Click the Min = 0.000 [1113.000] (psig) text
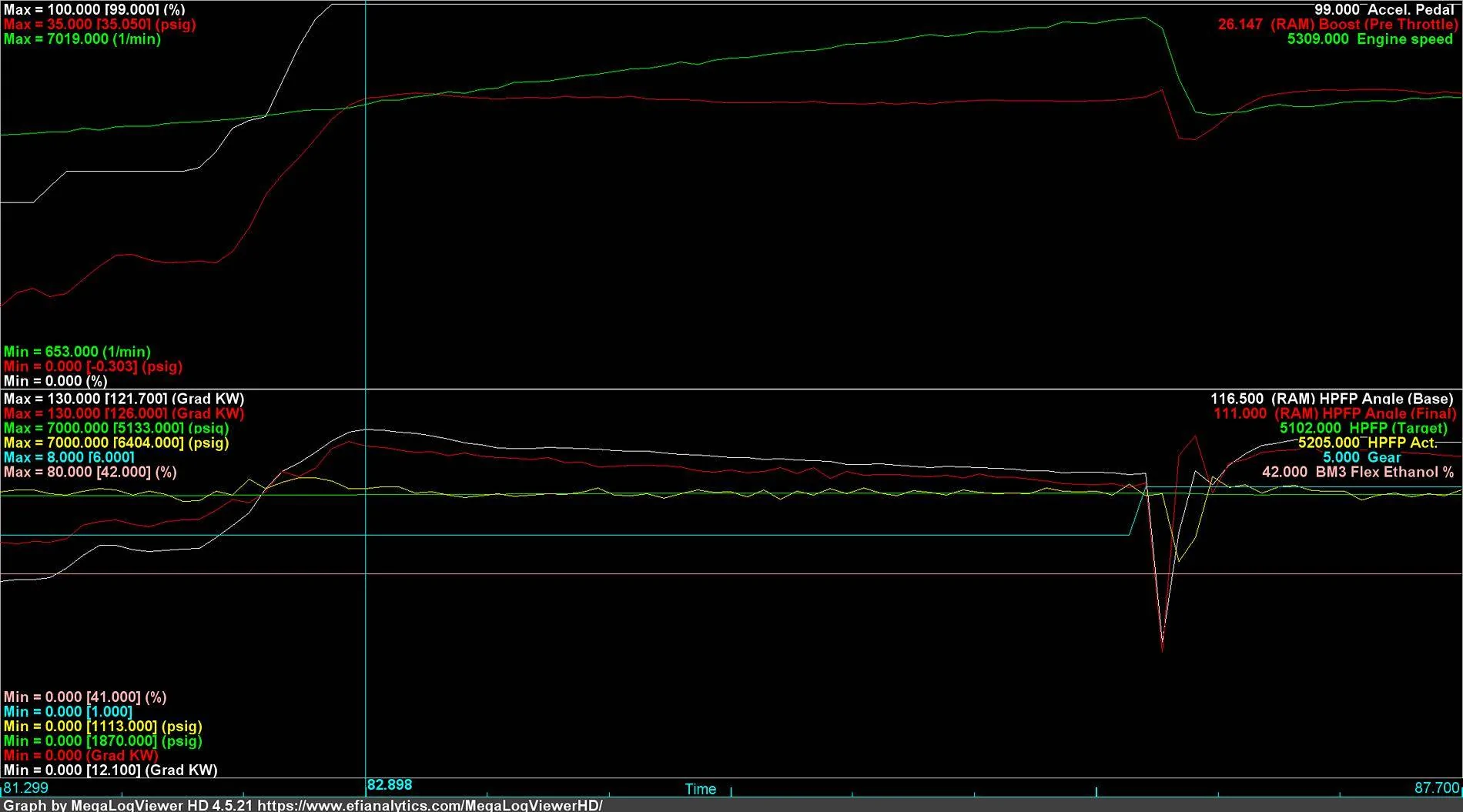Screen dimensions: 1463x812 (x=102, y=727)
